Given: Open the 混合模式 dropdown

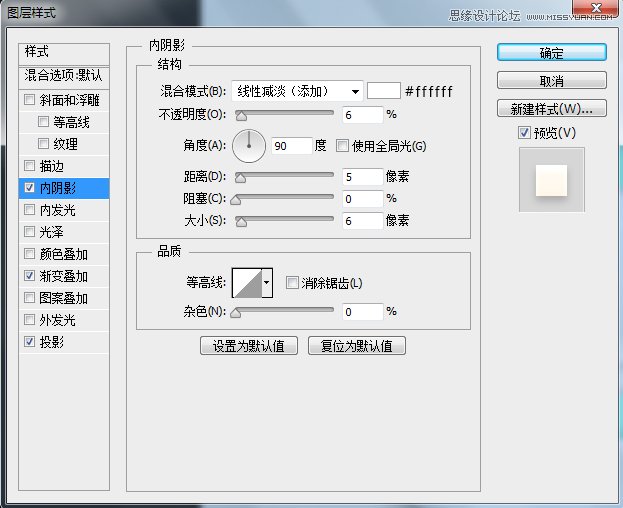Looking at the screenshot, I should tap(297, 91).
